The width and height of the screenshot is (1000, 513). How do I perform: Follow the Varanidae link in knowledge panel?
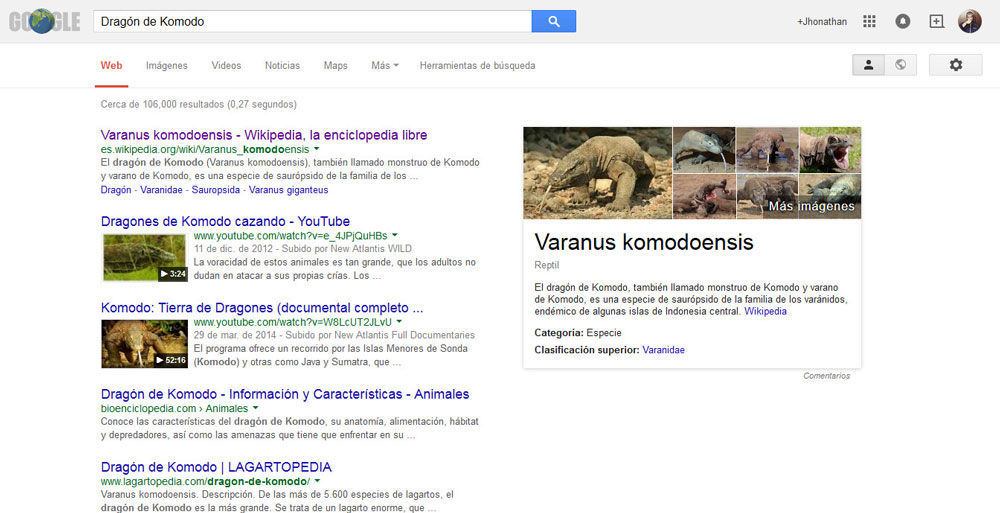pyautogui.click(x=663, y=350)
